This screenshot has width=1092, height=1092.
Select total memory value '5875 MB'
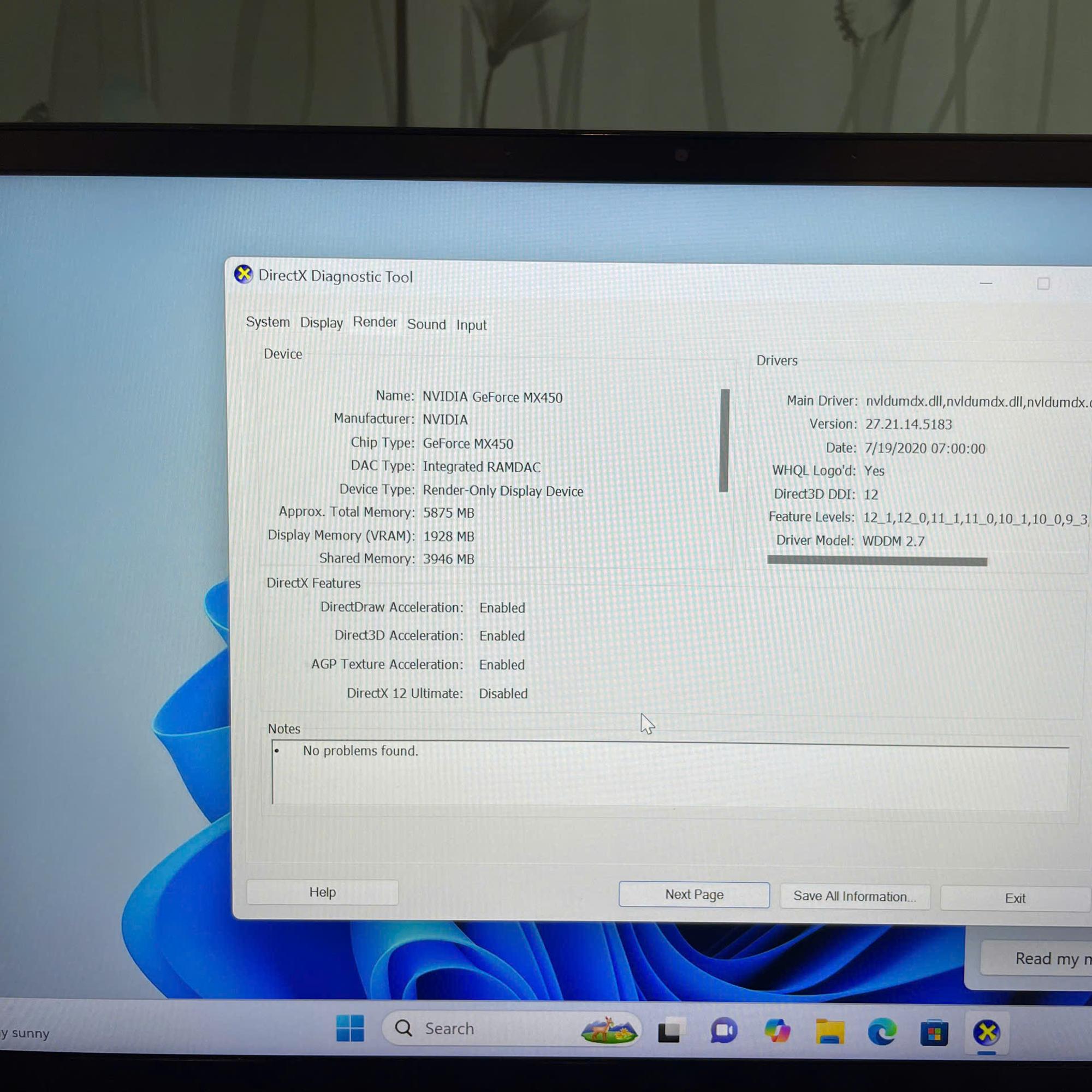pyautogui.click(x=449, y=513)
